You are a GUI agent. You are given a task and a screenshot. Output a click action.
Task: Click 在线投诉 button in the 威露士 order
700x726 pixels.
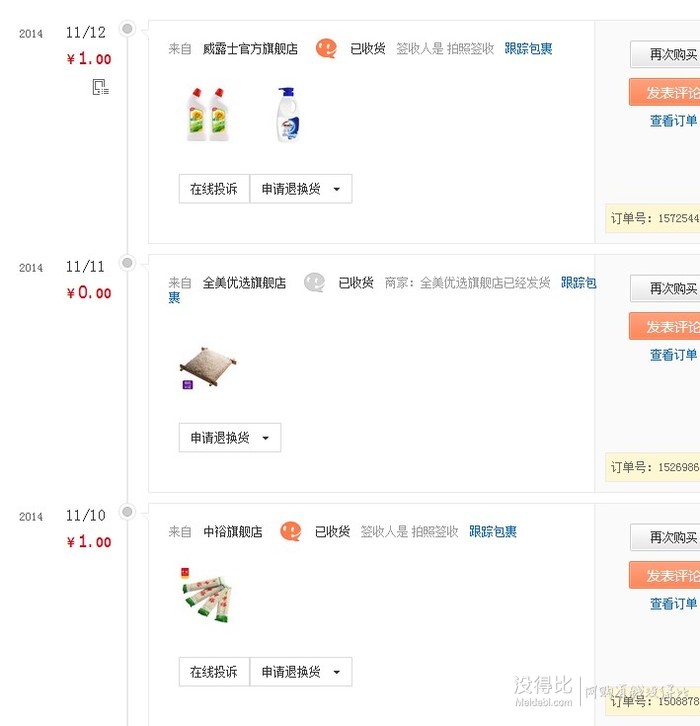coord(214,189)
